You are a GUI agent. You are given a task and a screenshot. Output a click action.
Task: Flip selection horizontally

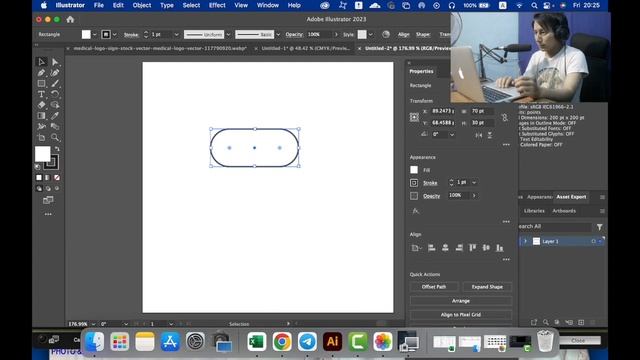tap(479, 135)
